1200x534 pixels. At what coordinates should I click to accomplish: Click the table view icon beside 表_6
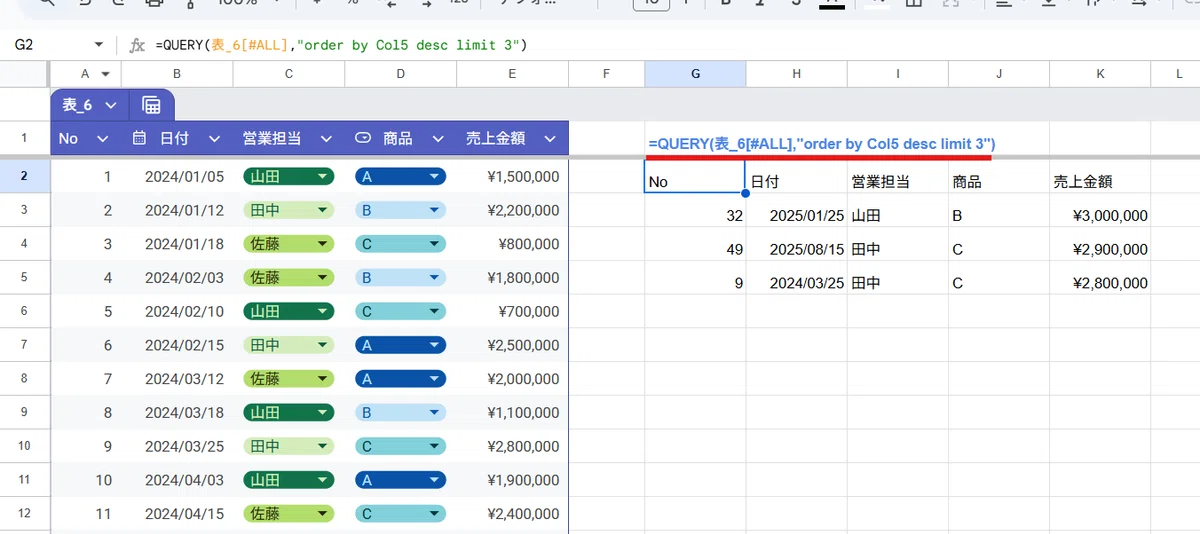coord(152,105)
